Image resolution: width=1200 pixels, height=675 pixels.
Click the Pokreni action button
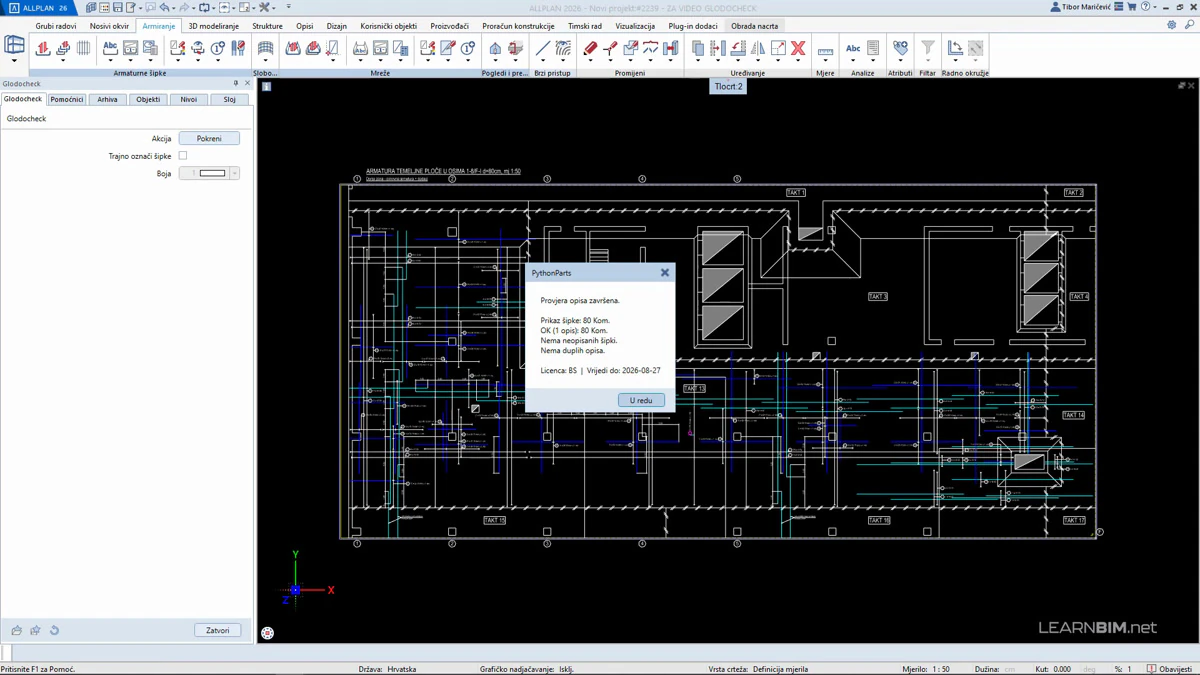point(209,138)
